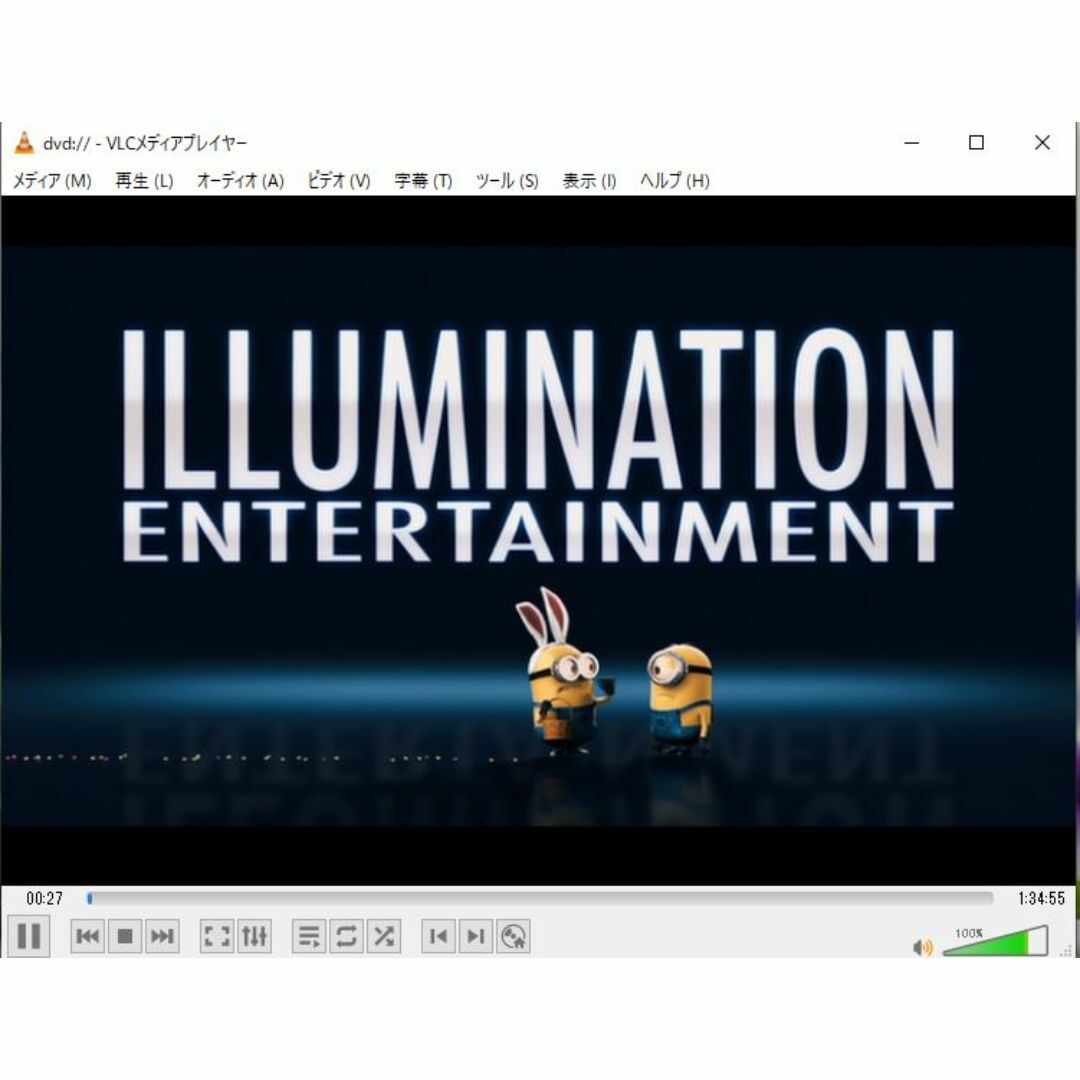Toggle fullscreen video mode icon
Viewport: 1080px width, 1080px height.
click(x=216, y=936)
